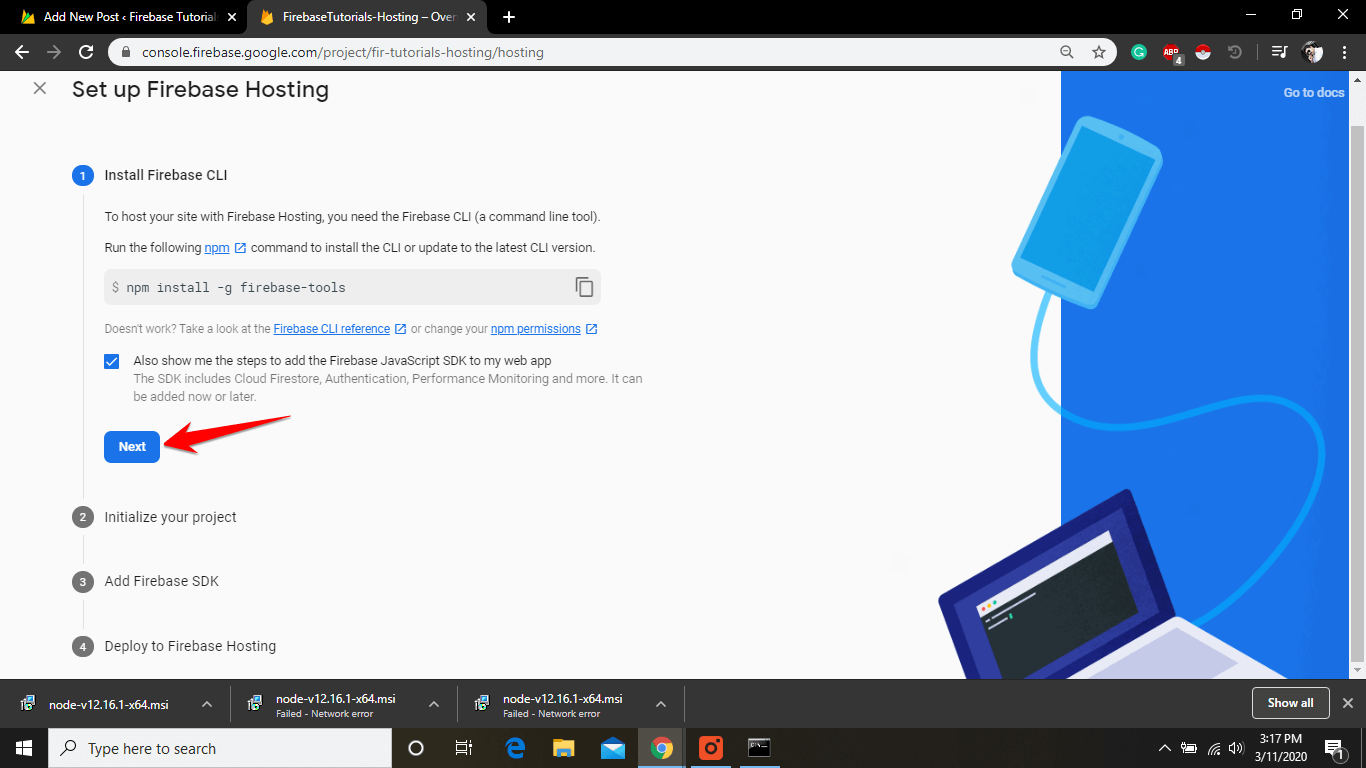
Task: Go forward in browser history
Action: tap(54, 52)
